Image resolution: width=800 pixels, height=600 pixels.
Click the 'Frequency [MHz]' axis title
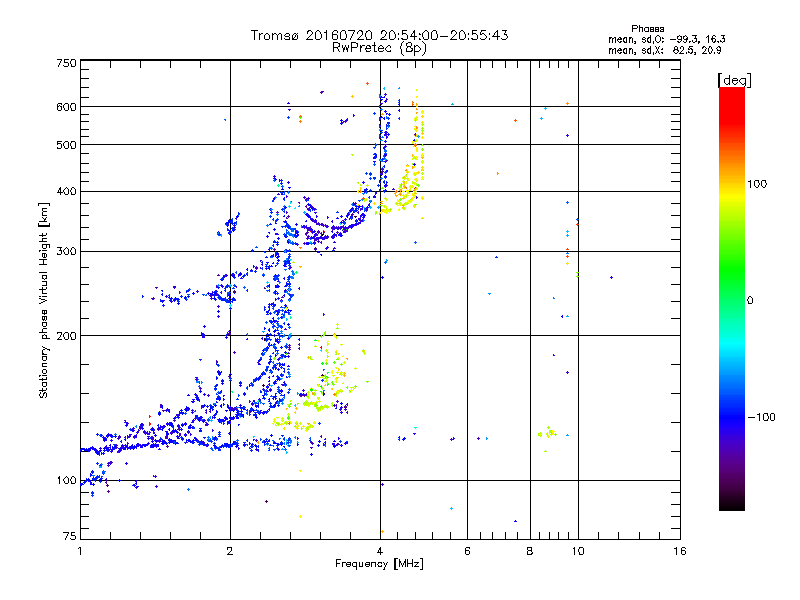click(379, 564)
